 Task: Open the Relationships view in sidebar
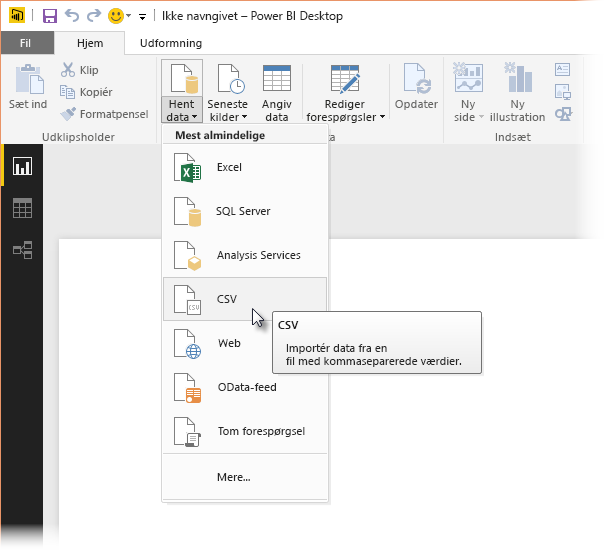pos(22,250)
